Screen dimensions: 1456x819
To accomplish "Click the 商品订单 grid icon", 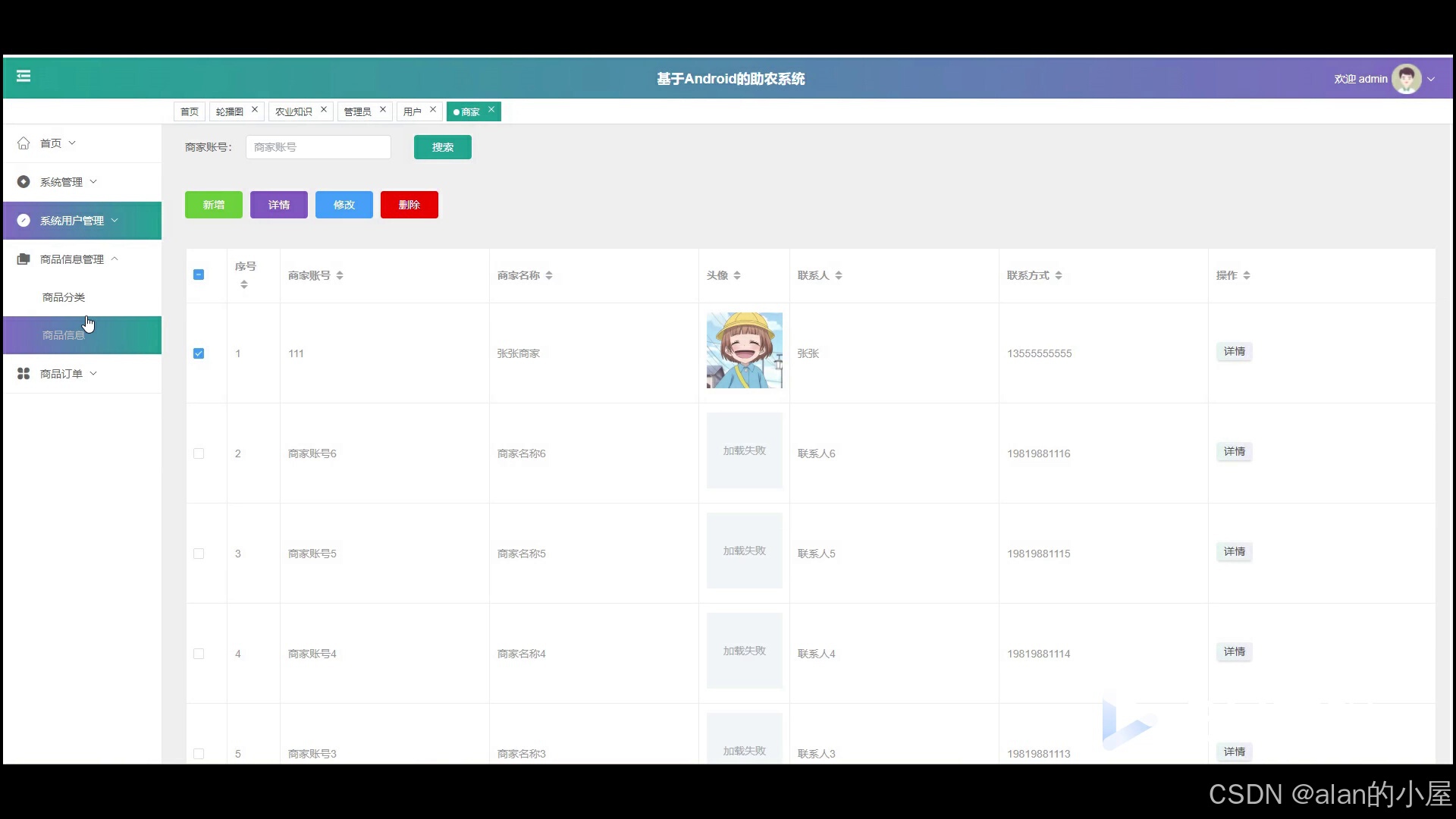I will (x=24, y=374).
